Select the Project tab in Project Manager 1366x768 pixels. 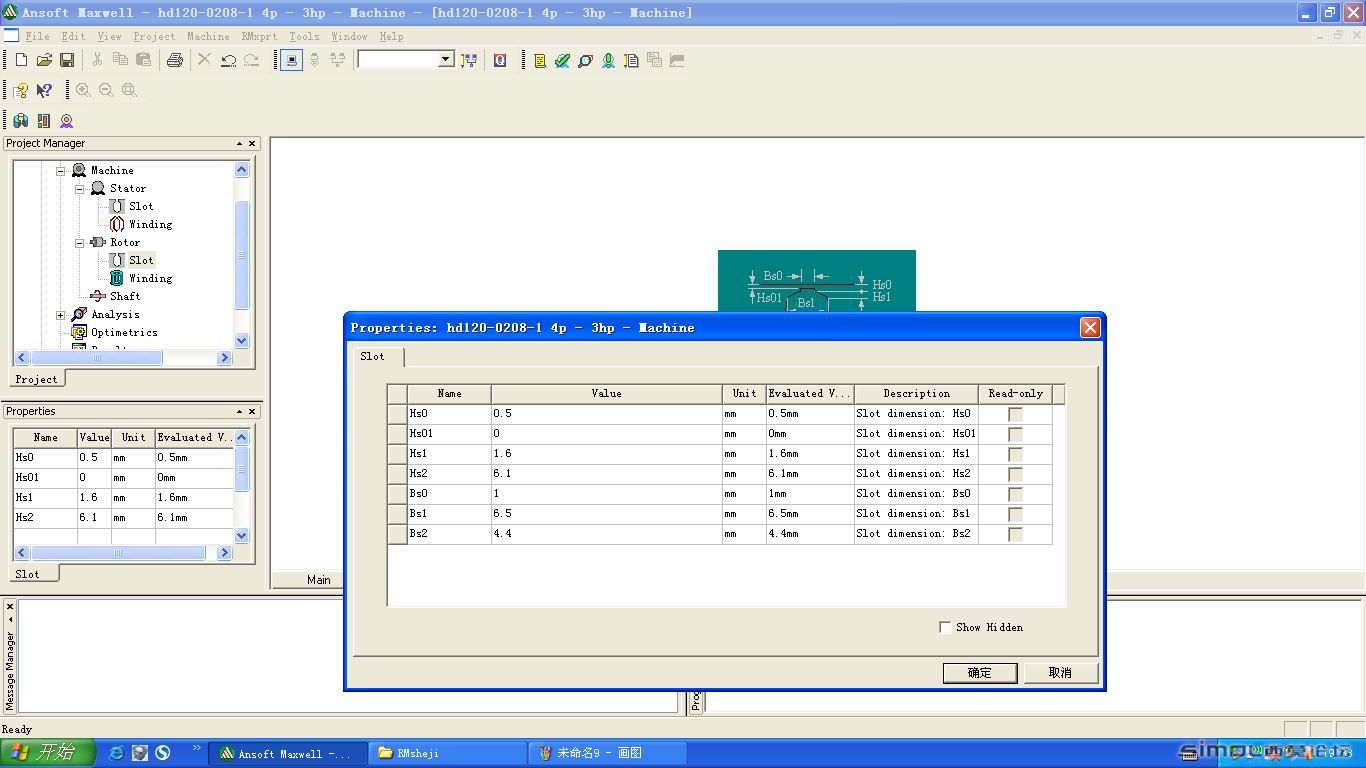[36, 379]
